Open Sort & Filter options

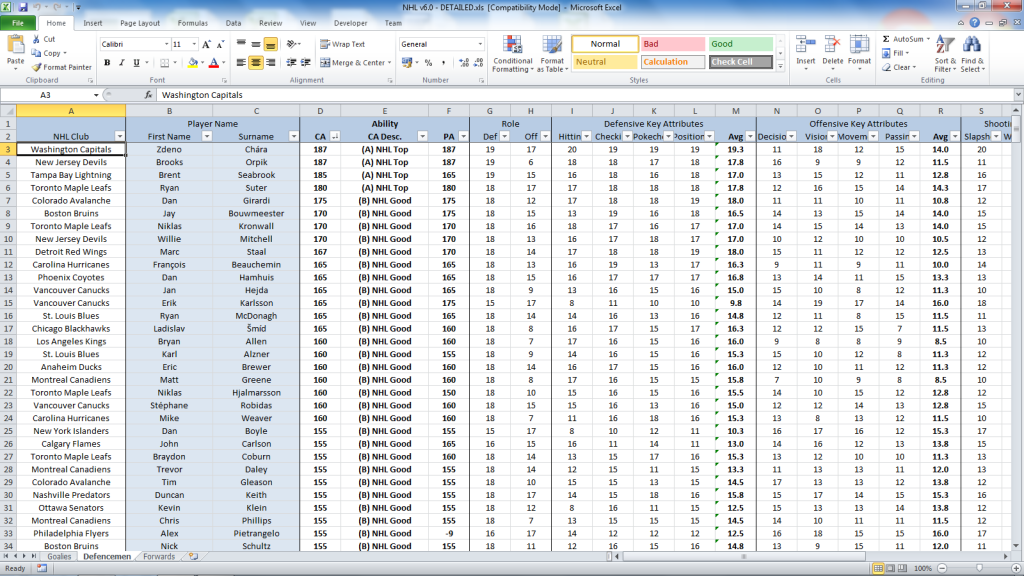pyautogui.click(x=946, y=55)
